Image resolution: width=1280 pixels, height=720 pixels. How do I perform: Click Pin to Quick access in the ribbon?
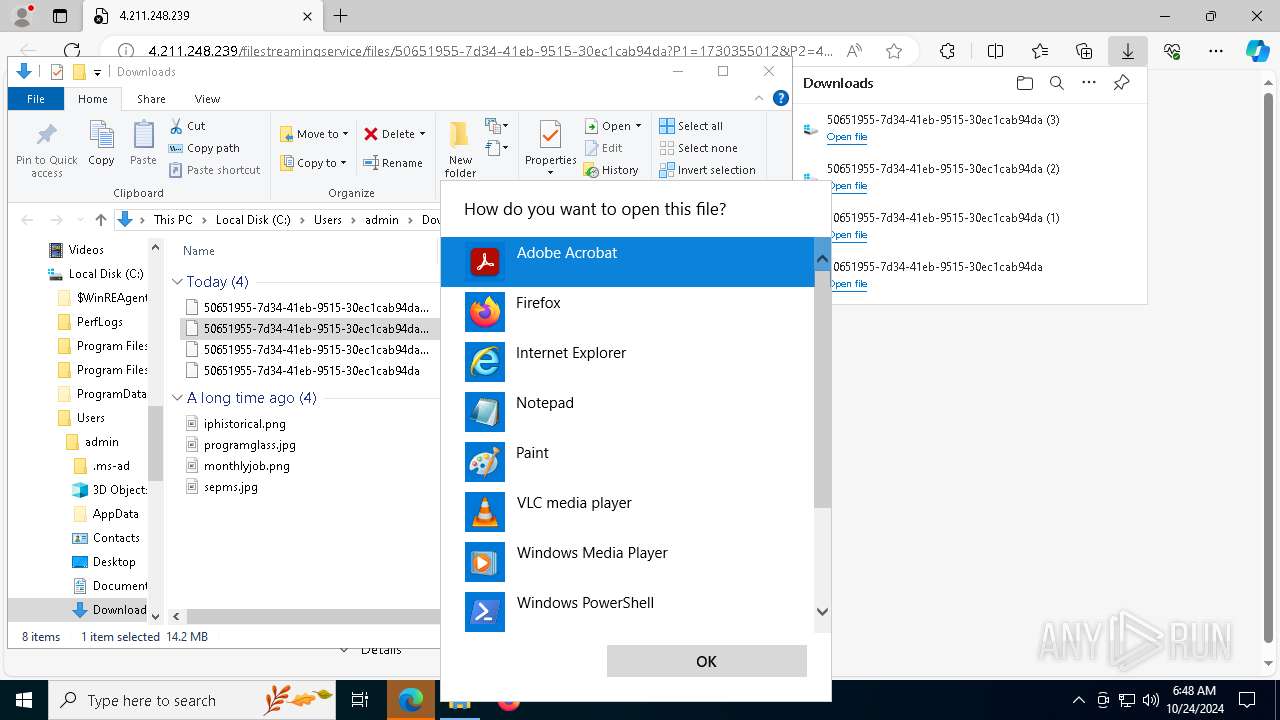click(x=46, y=150)
